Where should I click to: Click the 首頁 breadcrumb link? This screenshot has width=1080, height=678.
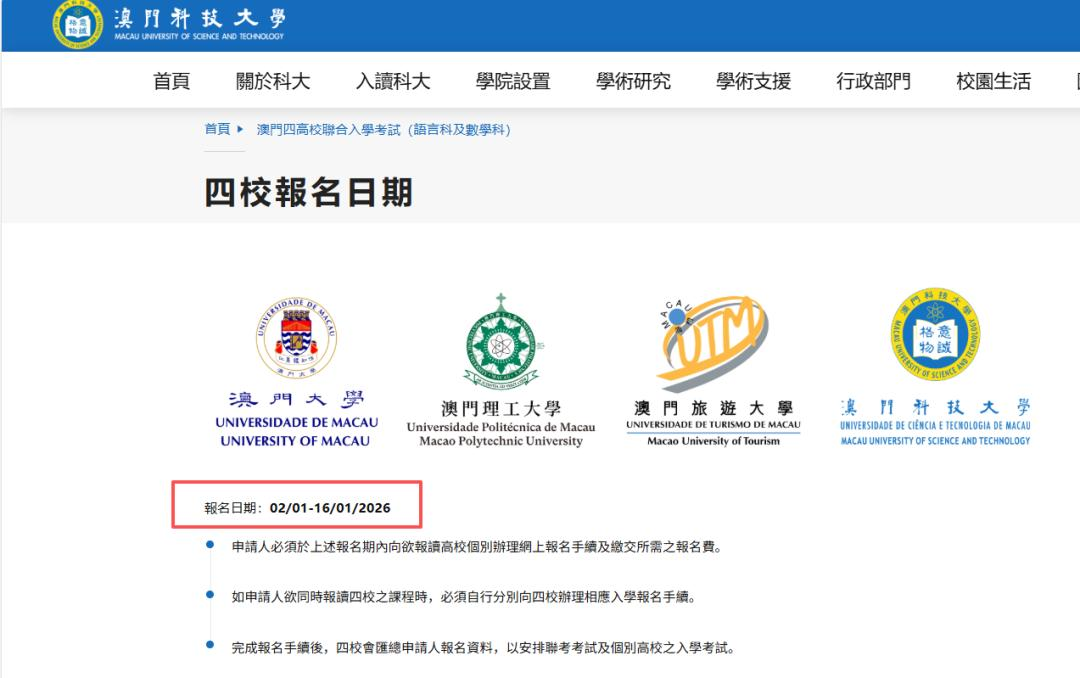(x=217, y=129)
